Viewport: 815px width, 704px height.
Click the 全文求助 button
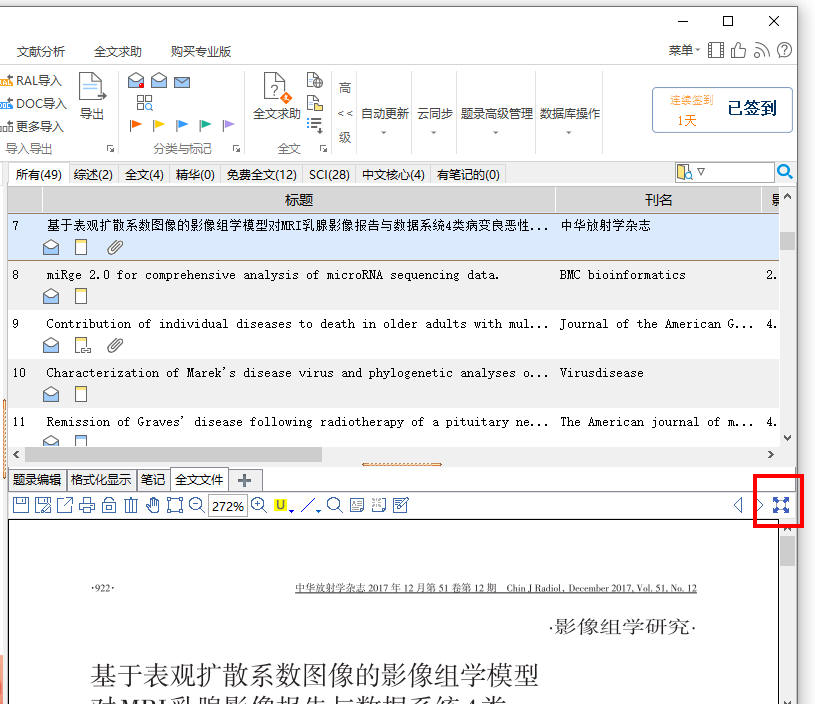pos(276,100)
